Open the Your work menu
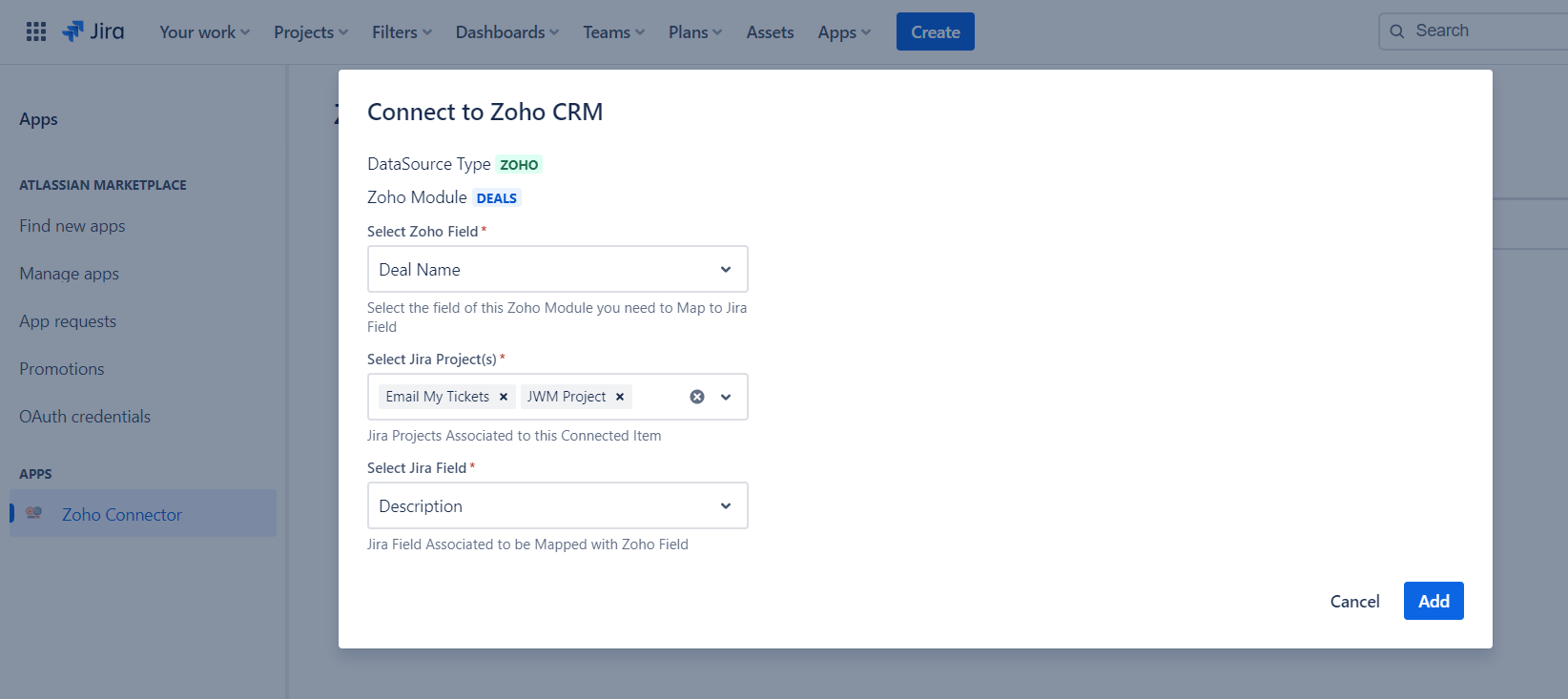Screen dimensions: 1568x699 [x=205, y=31]
